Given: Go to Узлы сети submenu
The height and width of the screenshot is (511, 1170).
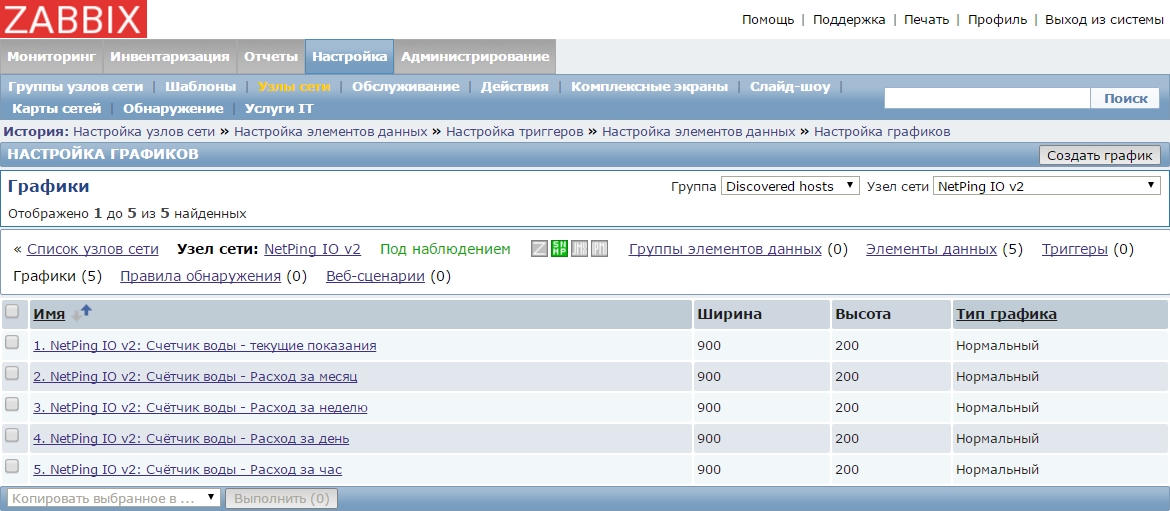Looking at the screenshot, I should pos(294,87).
